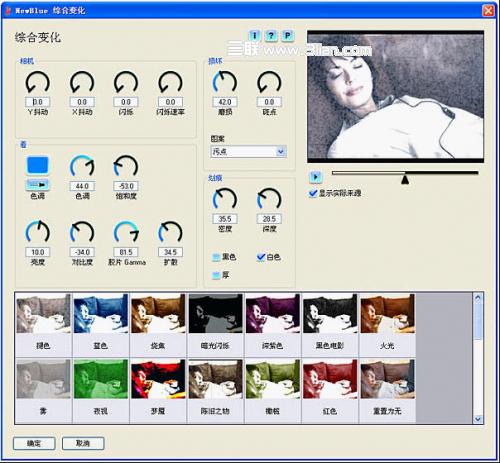Viewport: 500px width, 463px height.
Task: Select the 烧焦 preset thumbnail
Action: click(158, 314)
